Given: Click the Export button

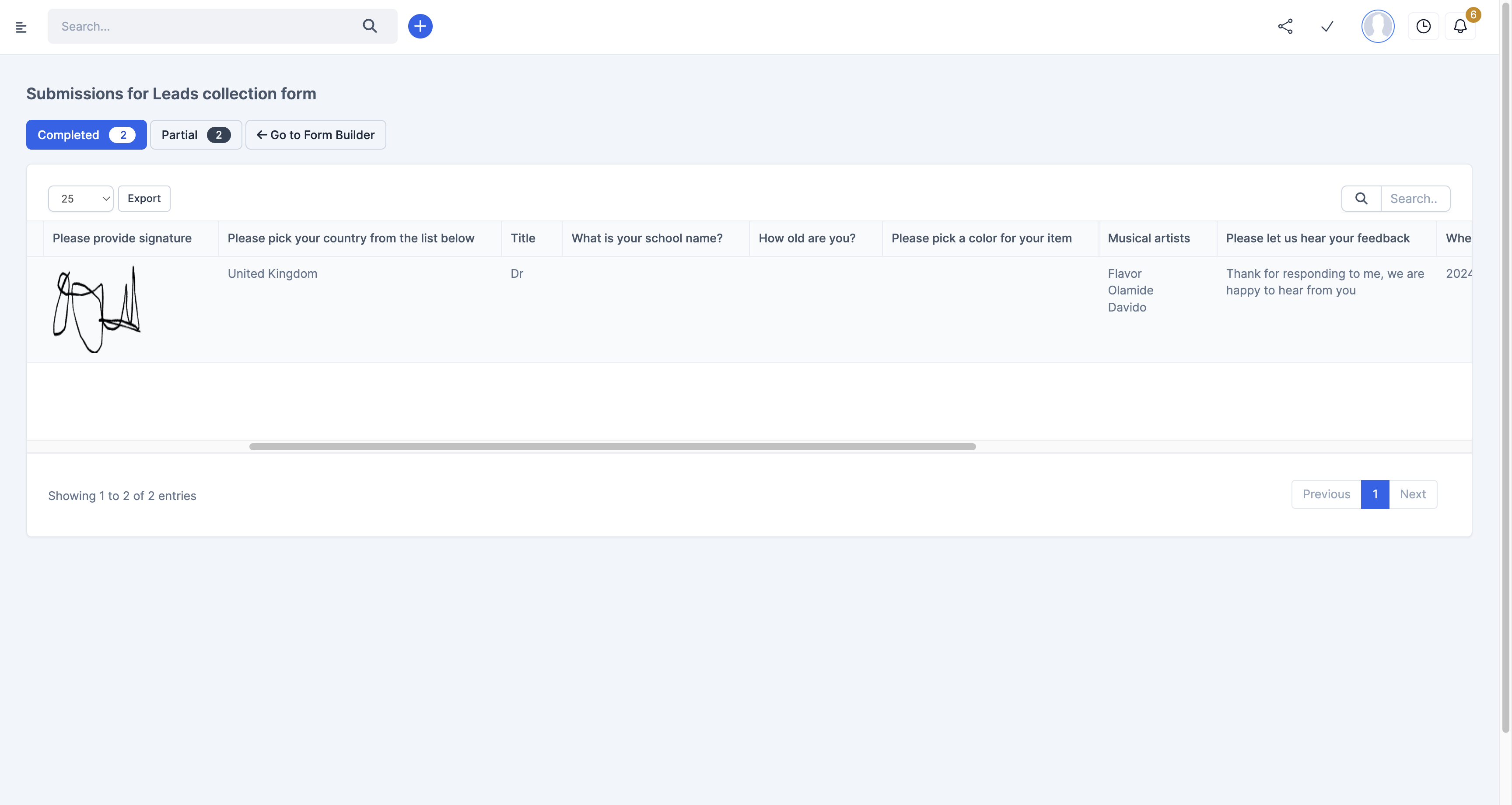Looking at the screenshot, I should click(144, 199).
